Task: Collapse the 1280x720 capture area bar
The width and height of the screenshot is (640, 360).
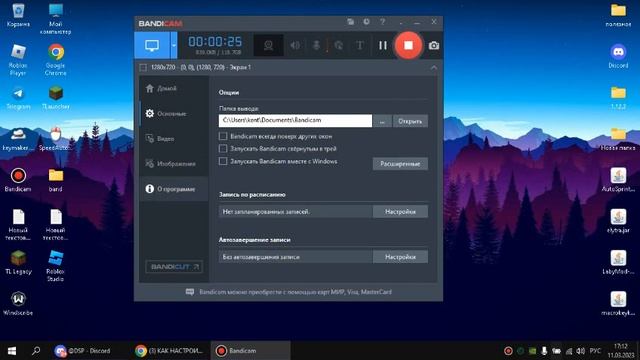Action: point(434,67)
